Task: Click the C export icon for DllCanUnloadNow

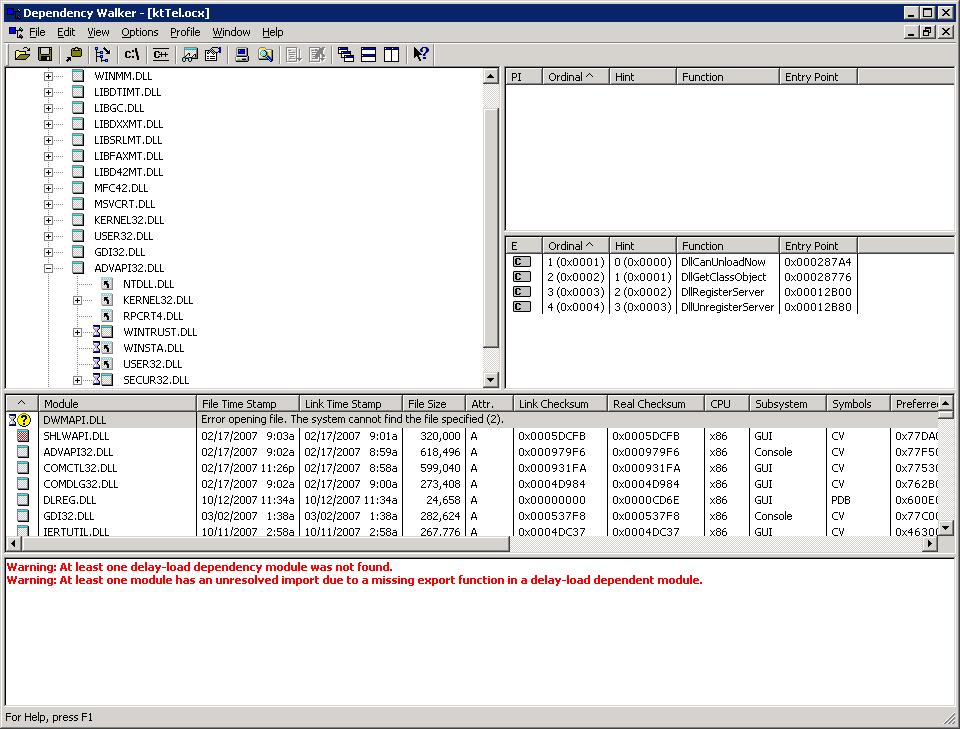Action: (522, 262)
